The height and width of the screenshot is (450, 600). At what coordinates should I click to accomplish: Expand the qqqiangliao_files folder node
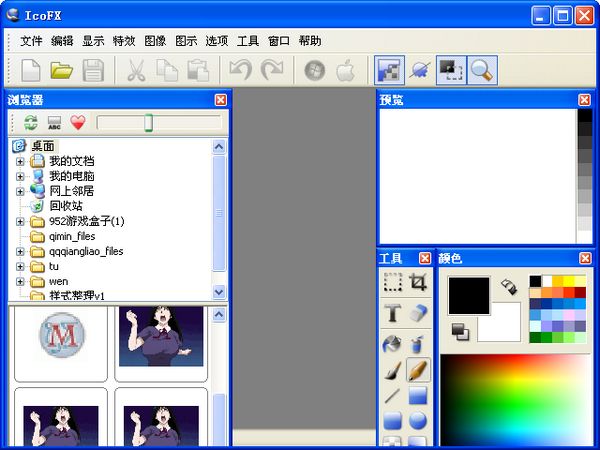tap(19, 252)
